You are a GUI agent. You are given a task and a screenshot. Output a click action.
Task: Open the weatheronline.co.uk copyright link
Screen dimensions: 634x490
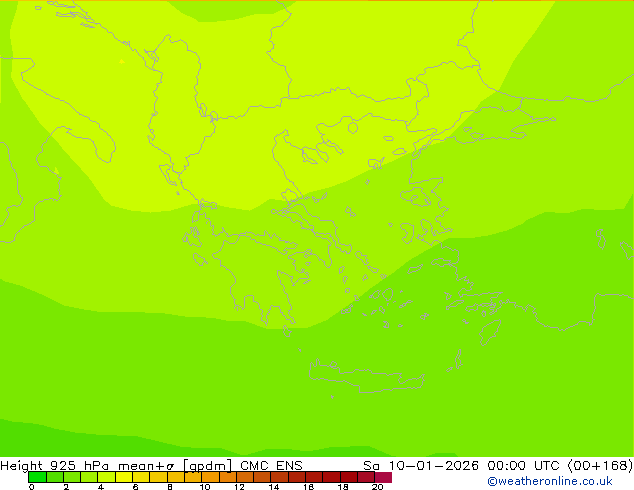(550, 481)
